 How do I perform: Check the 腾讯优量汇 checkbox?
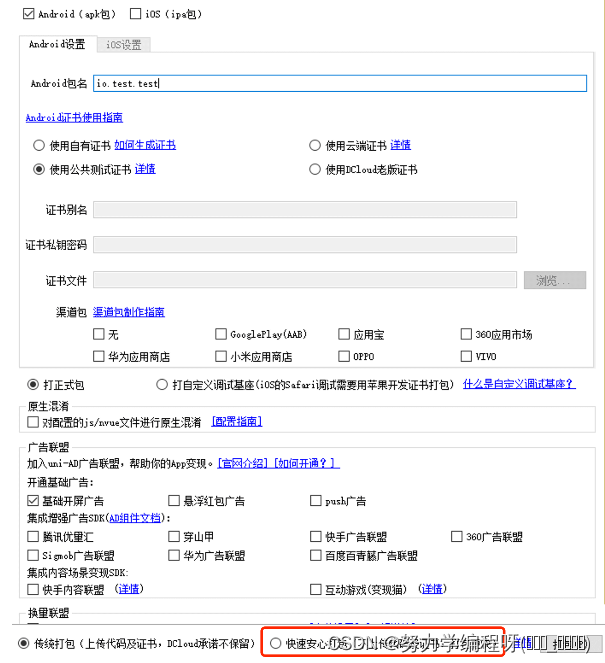tap(33, 537)
